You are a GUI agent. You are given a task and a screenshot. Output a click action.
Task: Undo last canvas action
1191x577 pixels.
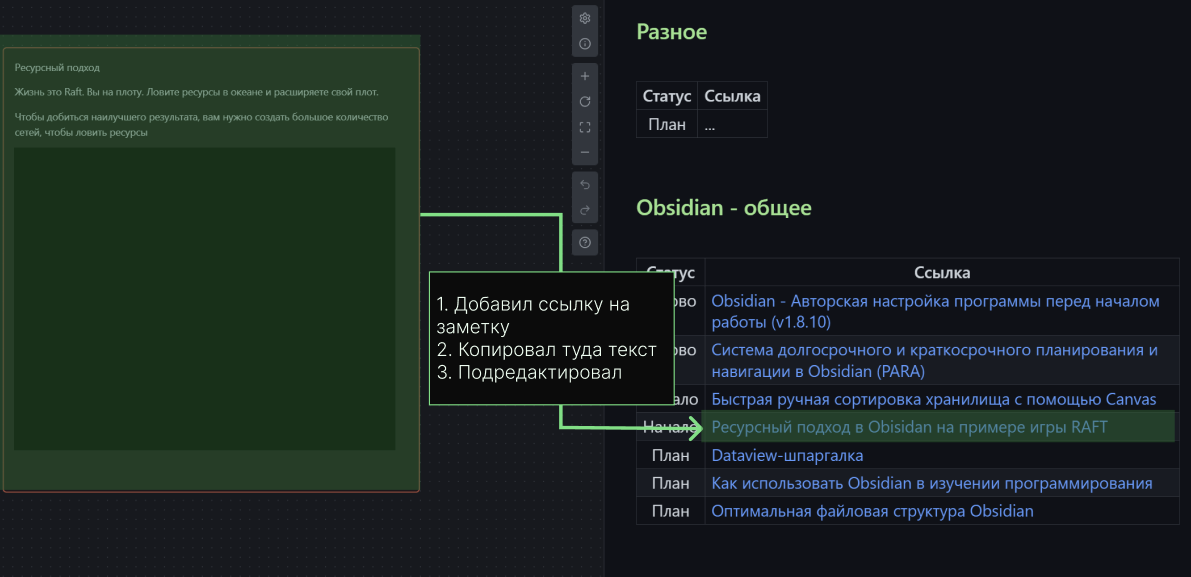(x=585, y=184)
